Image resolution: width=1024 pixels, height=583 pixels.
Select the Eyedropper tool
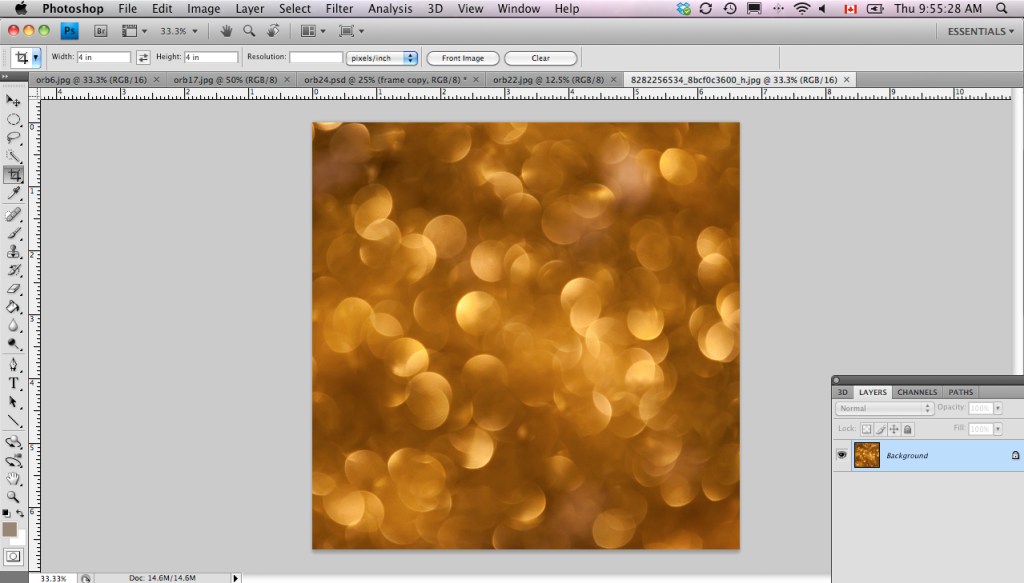click(14, 192)
